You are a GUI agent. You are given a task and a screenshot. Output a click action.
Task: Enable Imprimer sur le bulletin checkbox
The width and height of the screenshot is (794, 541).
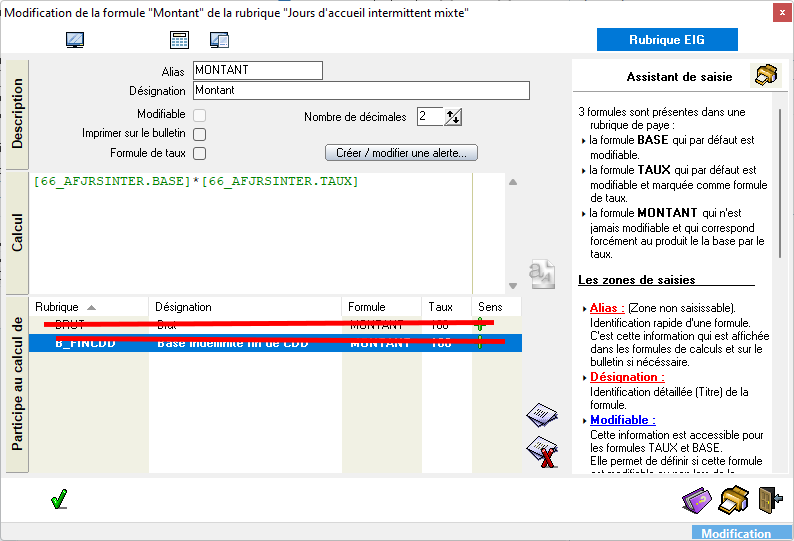pos(200,134)
